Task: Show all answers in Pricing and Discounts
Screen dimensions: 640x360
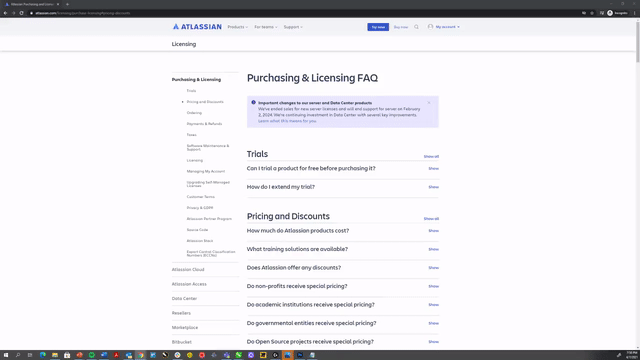Action: [431, 219]
